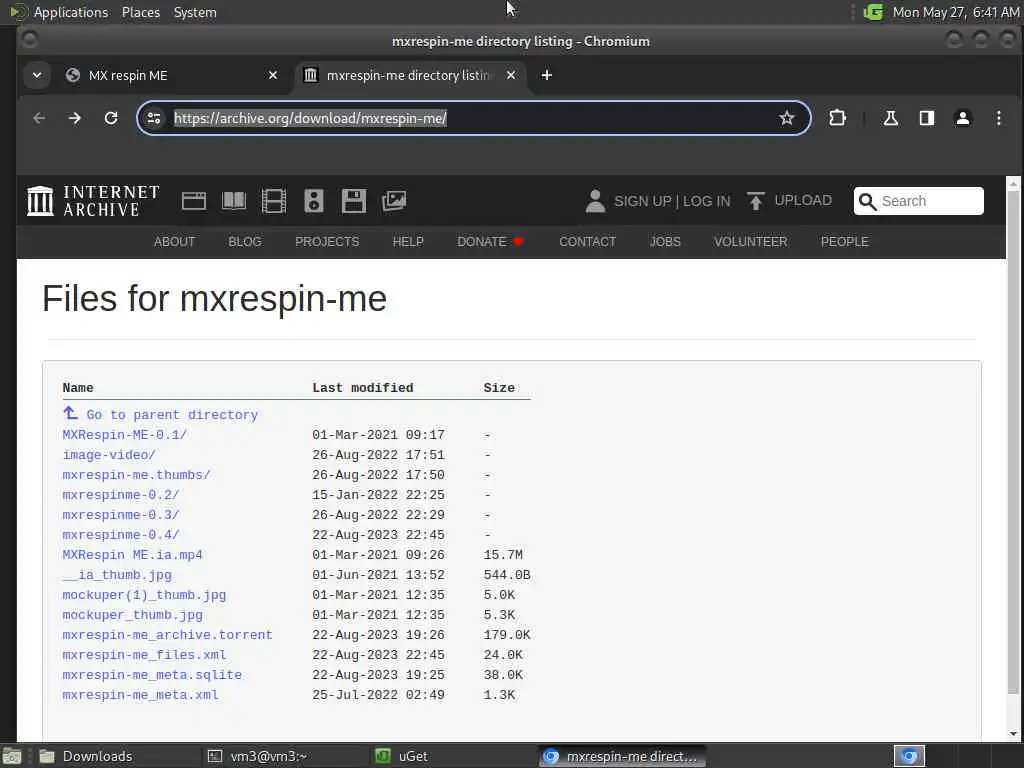1024x768 pixels.
Task: Open the Places menu
Action: pyautogui.click(x=140, y=12)
